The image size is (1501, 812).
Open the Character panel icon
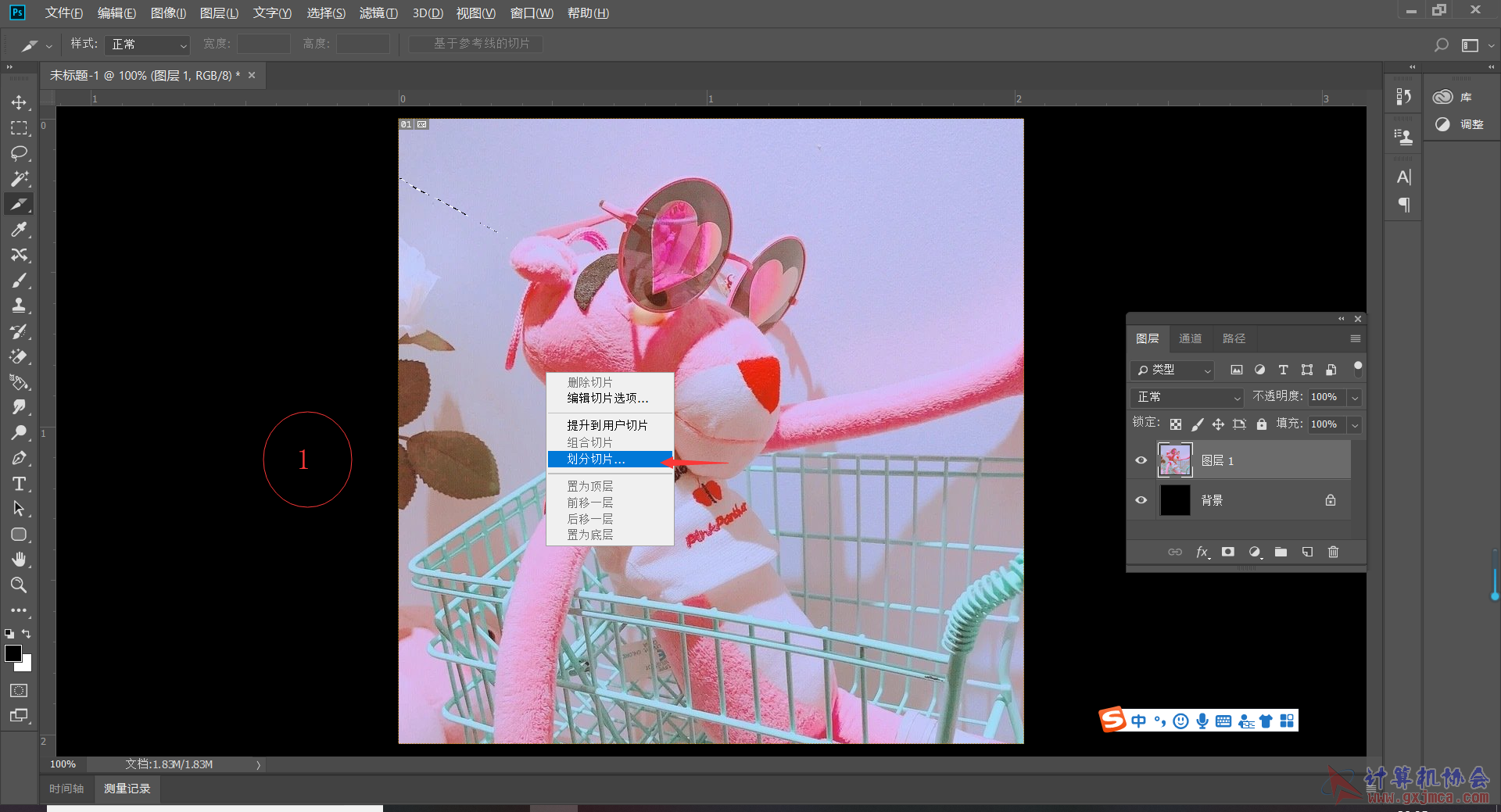coord(1404,177)
